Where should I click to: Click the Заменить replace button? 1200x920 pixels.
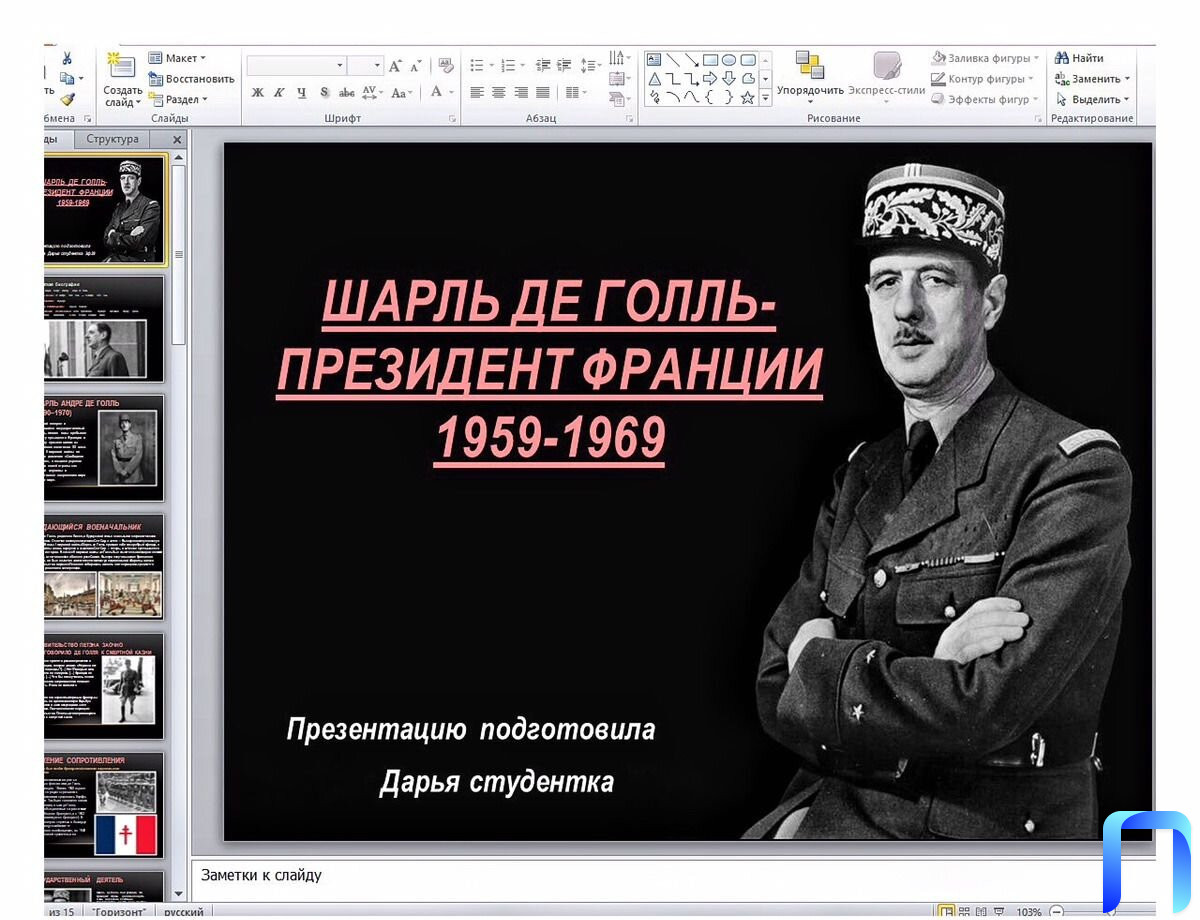pyautogui.click(x=1092, y=79)
